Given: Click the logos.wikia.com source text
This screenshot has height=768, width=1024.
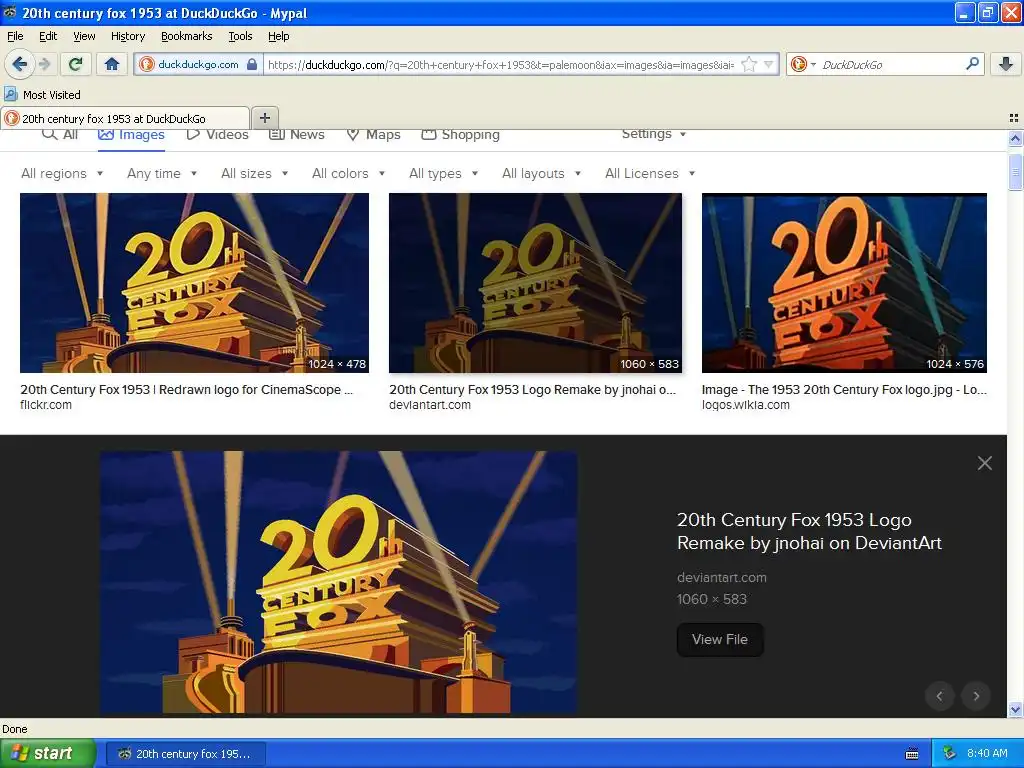Looking at the screenshot, I should click(x=746, y=405).
